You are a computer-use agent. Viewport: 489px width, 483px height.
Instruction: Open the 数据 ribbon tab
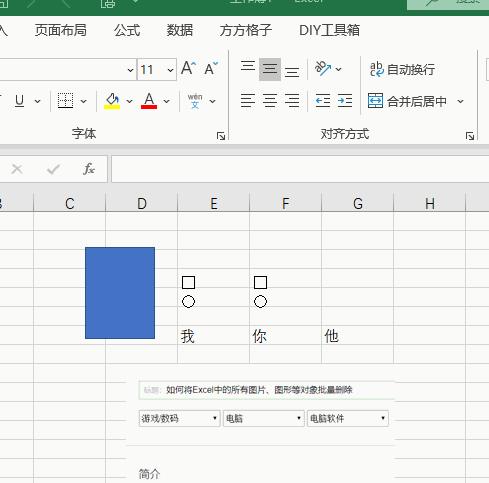coord(180,30)
